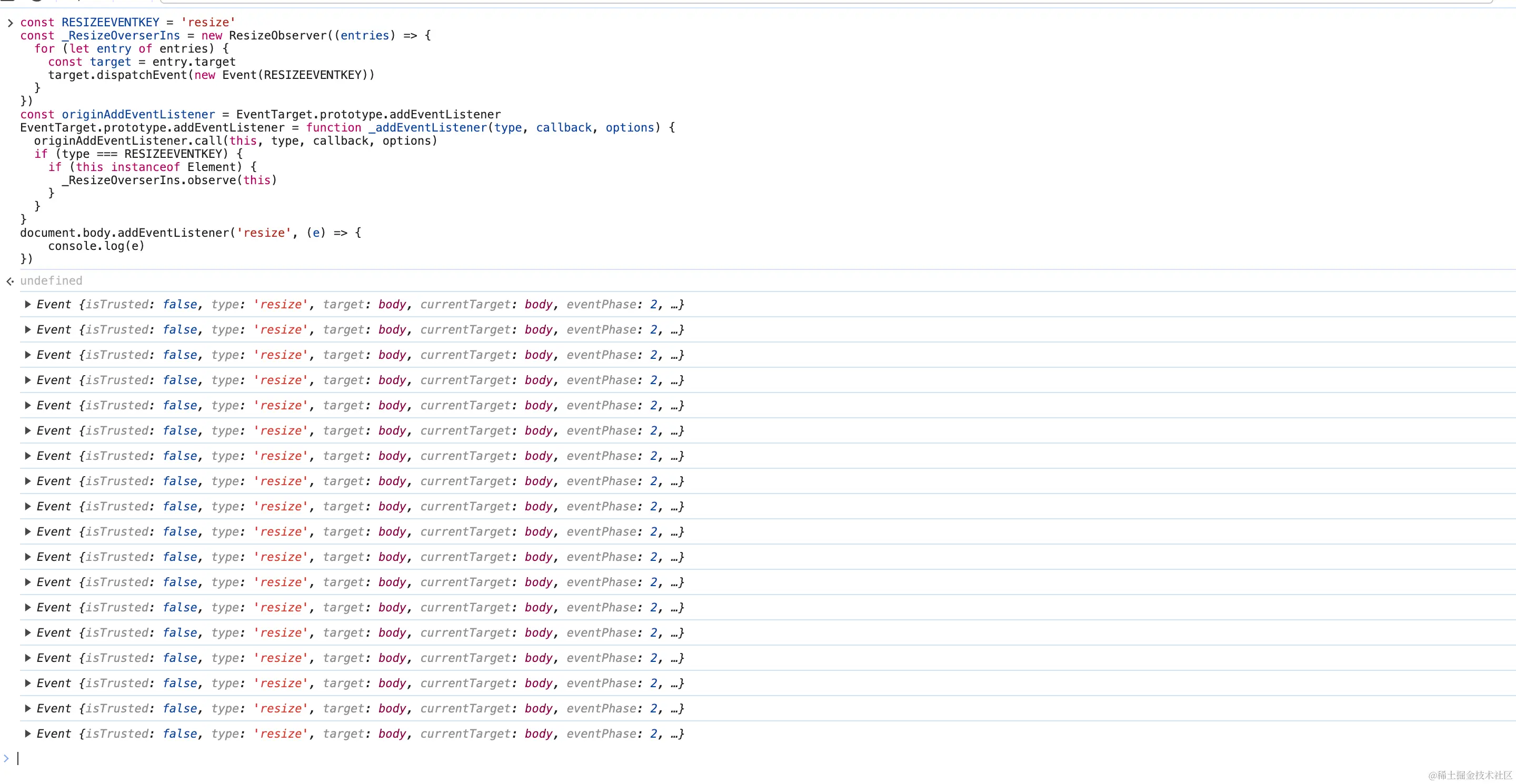
Task: Click the target body node in the first Event
Action: (392, 305)
